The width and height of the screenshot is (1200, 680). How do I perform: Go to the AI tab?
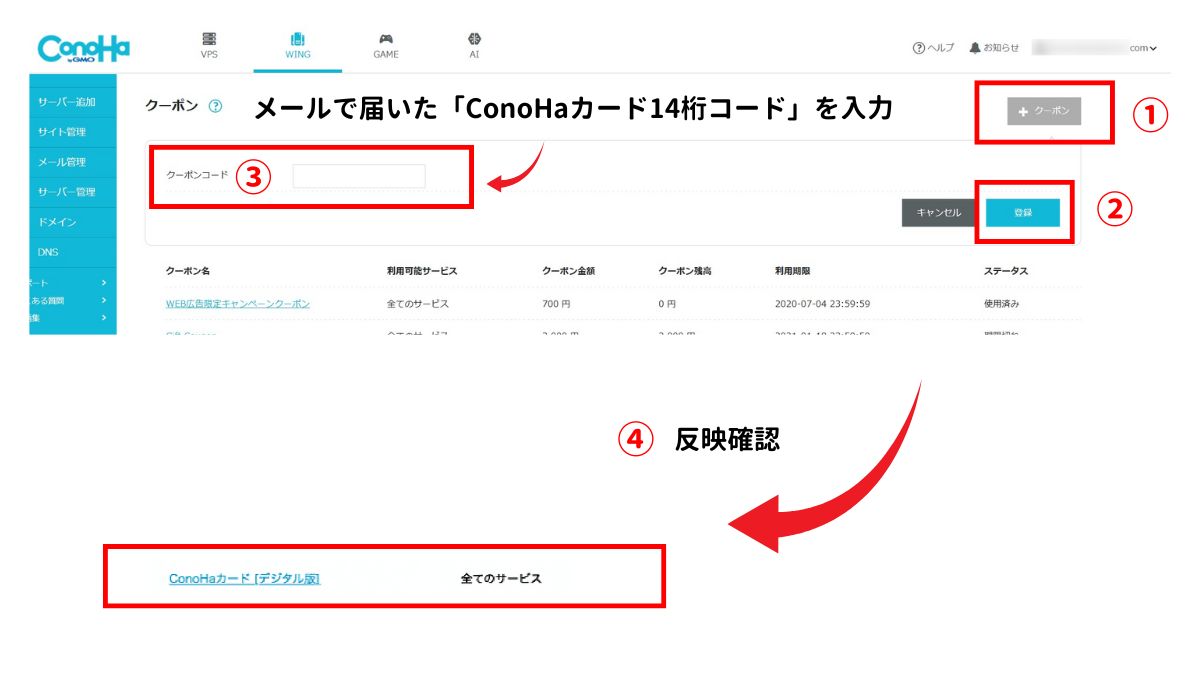coord(474,46)
